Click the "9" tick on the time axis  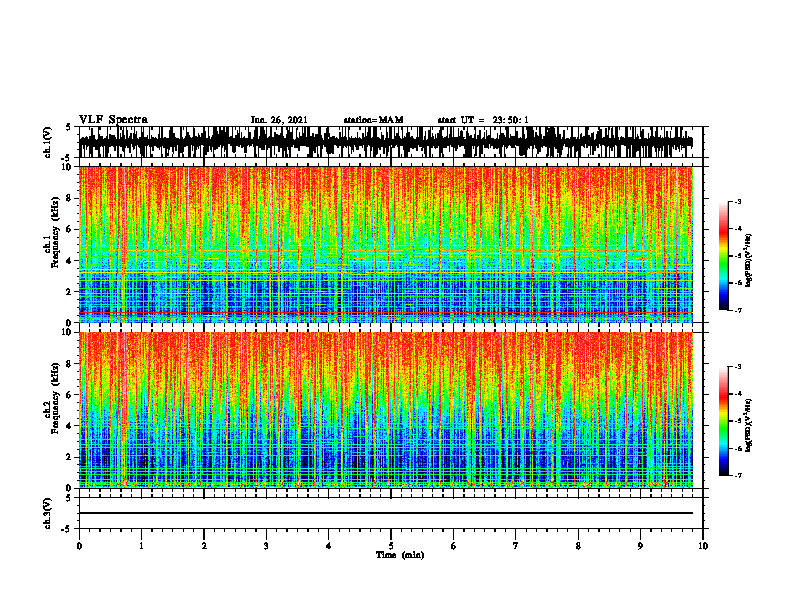tap(640, 546)
